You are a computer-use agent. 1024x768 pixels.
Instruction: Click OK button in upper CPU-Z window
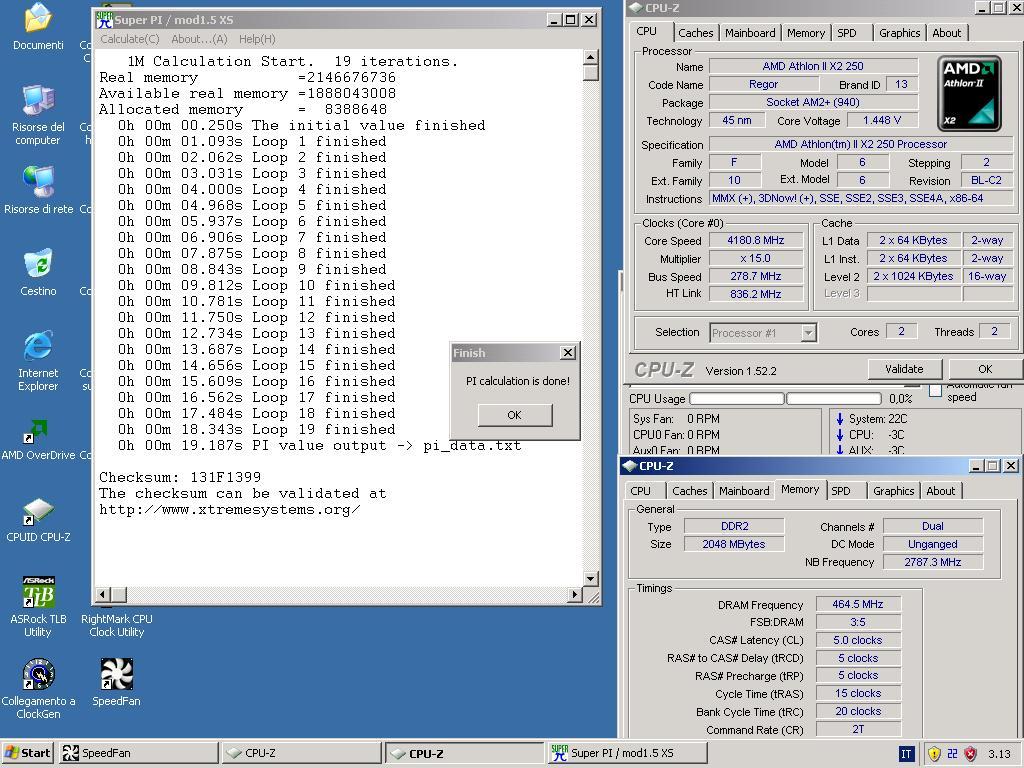pyautogui.click(x=985, y=369)
